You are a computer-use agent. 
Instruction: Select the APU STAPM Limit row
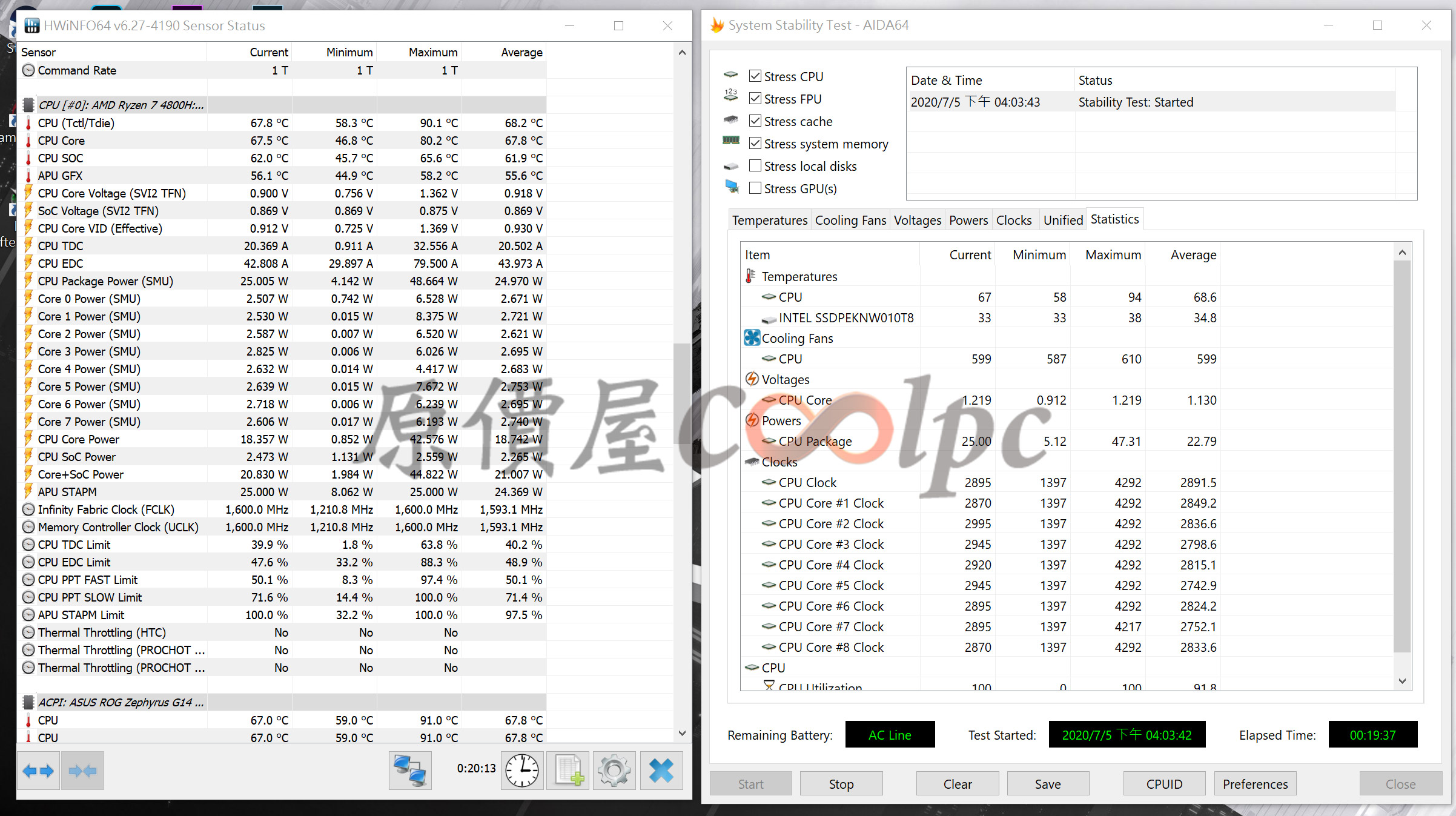pos(282,615)
